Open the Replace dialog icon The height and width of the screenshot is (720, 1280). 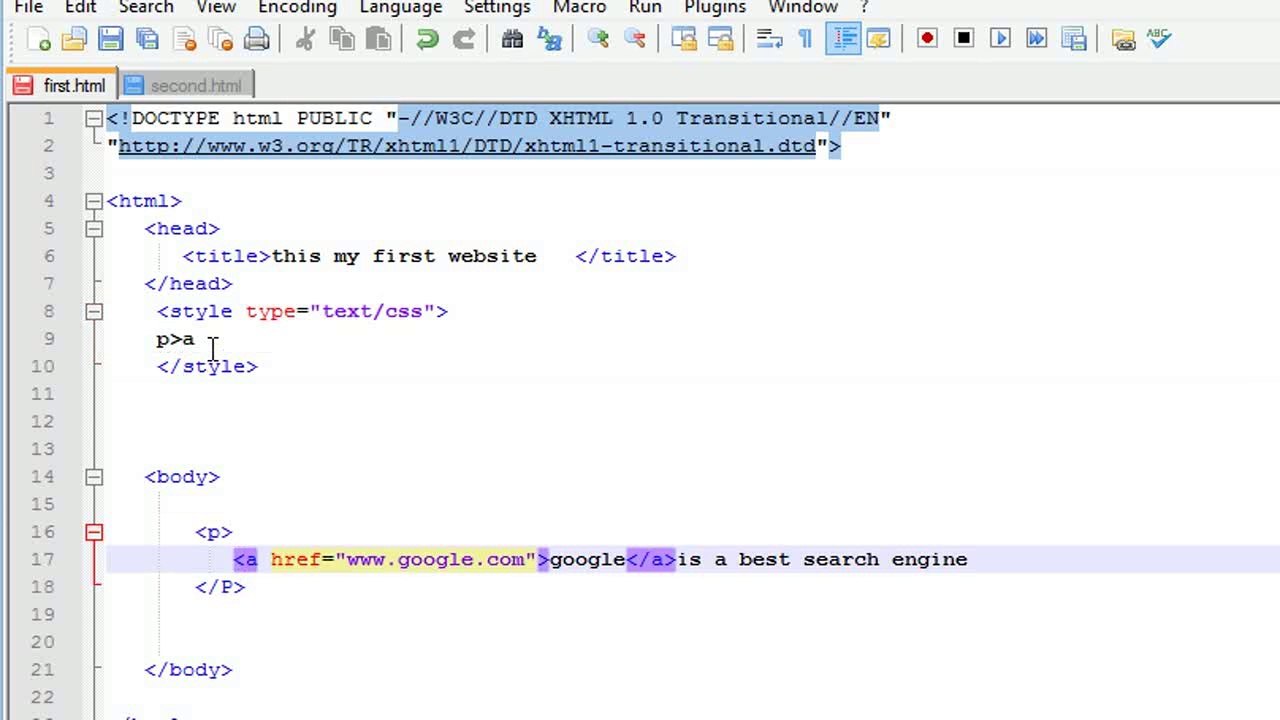(549, 39)
